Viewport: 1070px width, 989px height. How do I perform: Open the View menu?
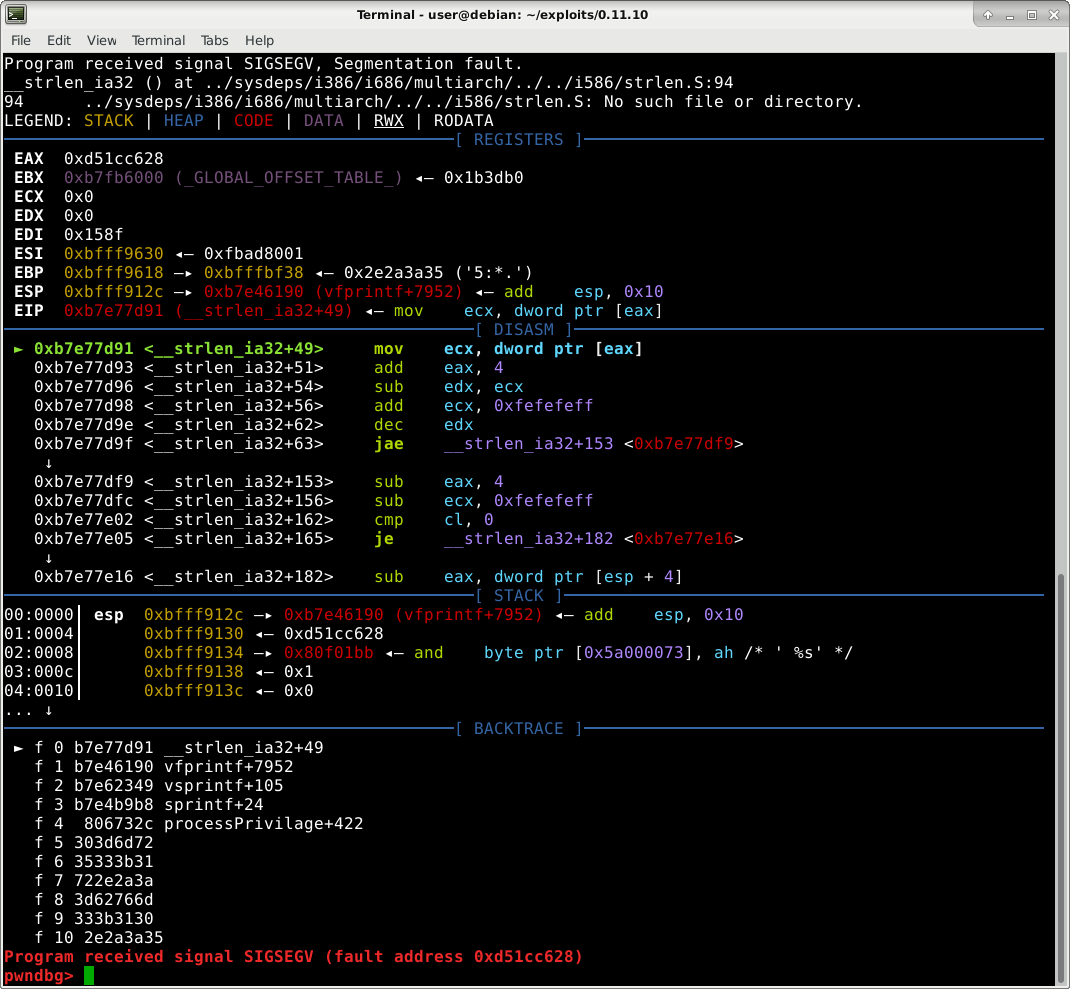point(101,40)
